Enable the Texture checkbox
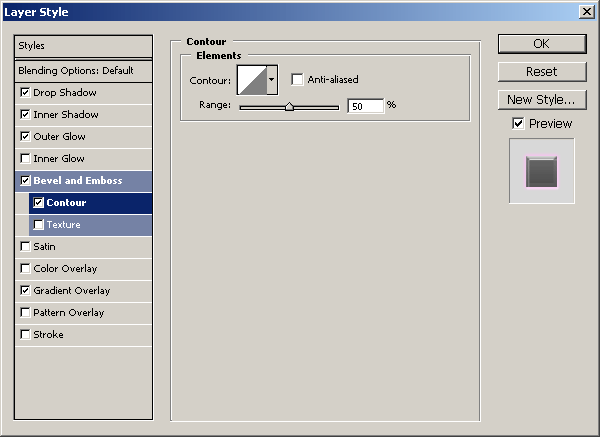The height and width of the screenshot is (437, 600). [x=39, y=225]
